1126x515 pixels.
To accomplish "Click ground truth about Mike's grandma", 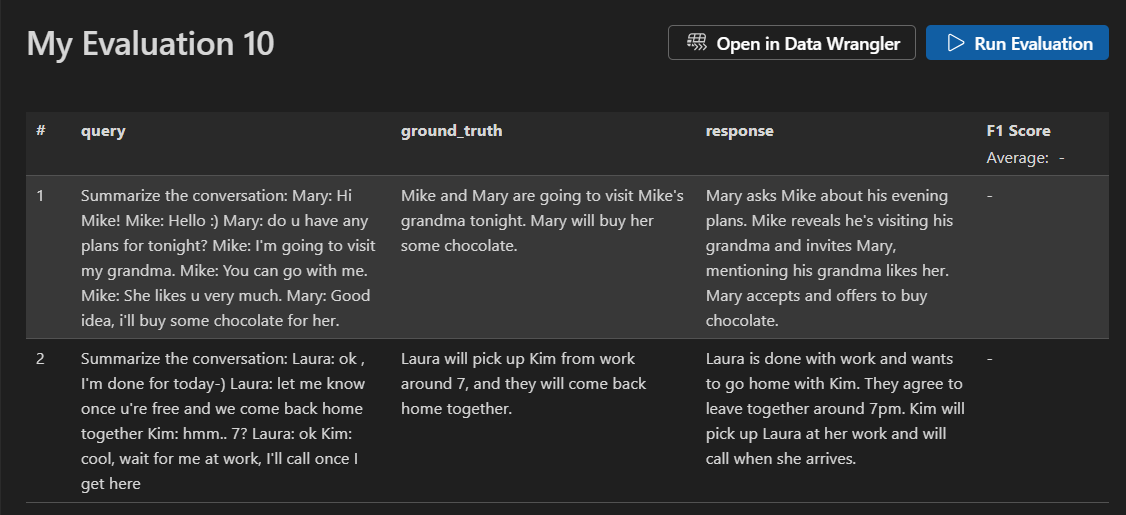I will coord(542,220).
